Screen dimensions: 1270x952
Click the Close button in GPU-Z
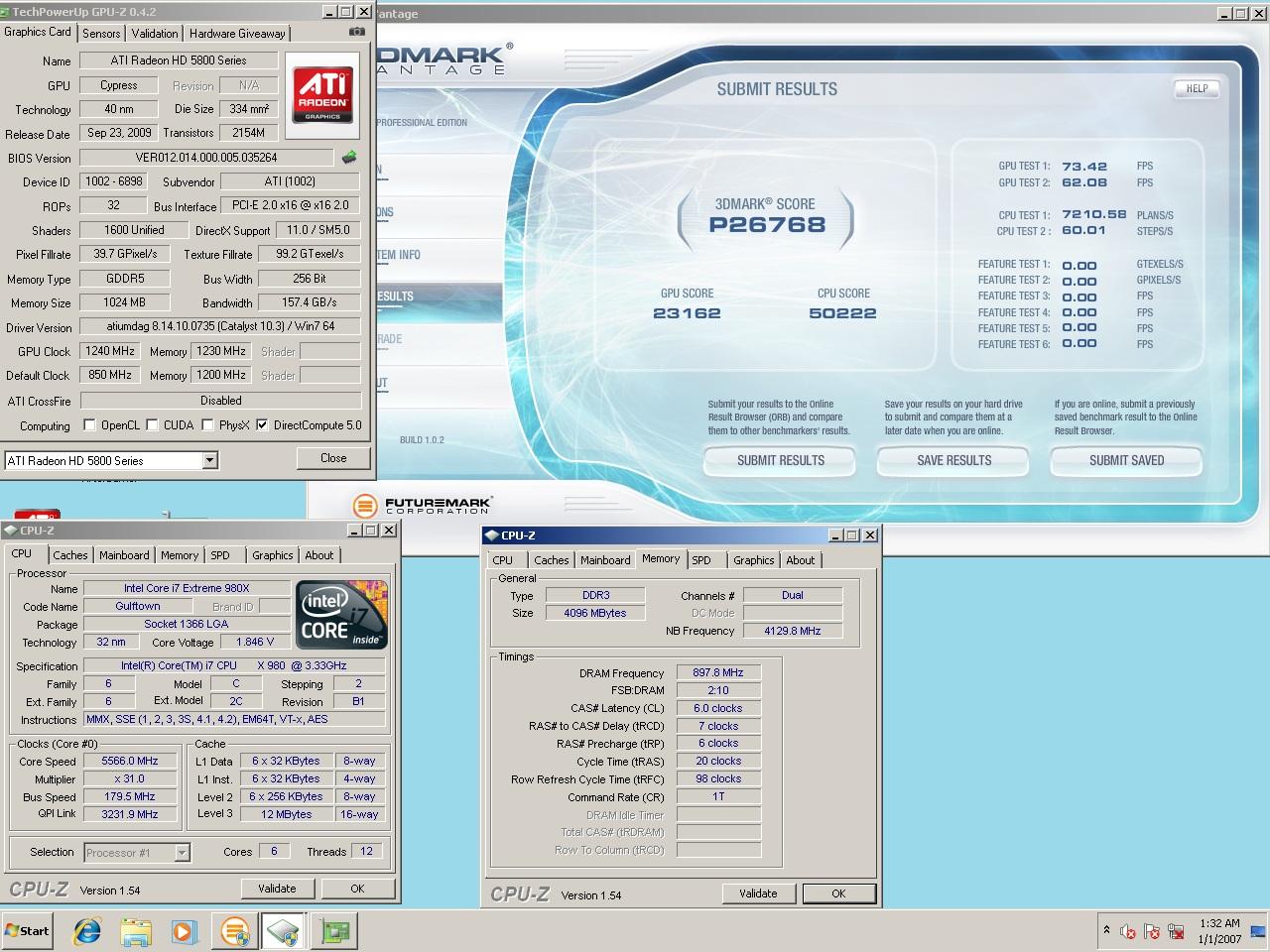coord(333,458)
